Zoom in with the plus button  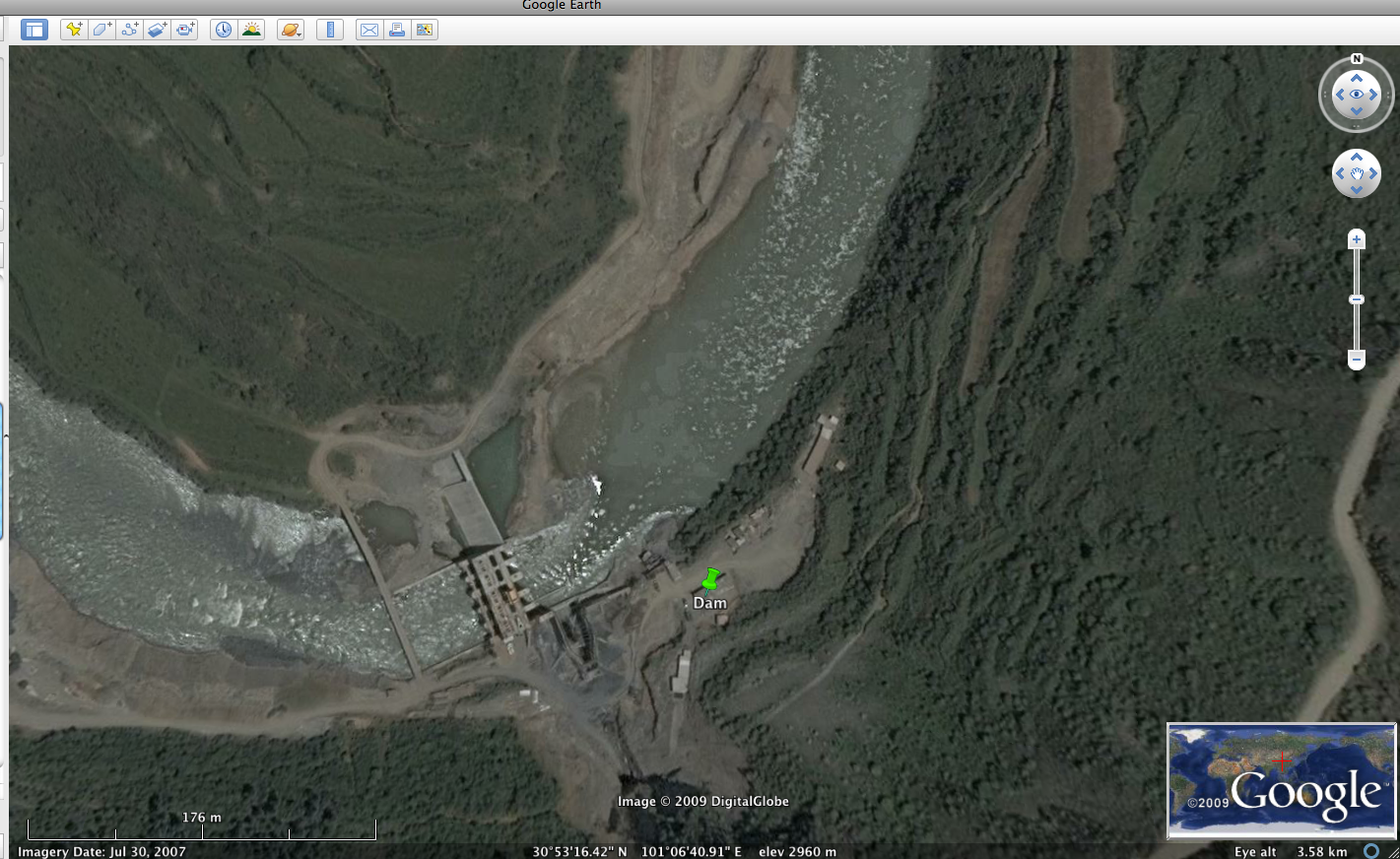point(1357,239)
